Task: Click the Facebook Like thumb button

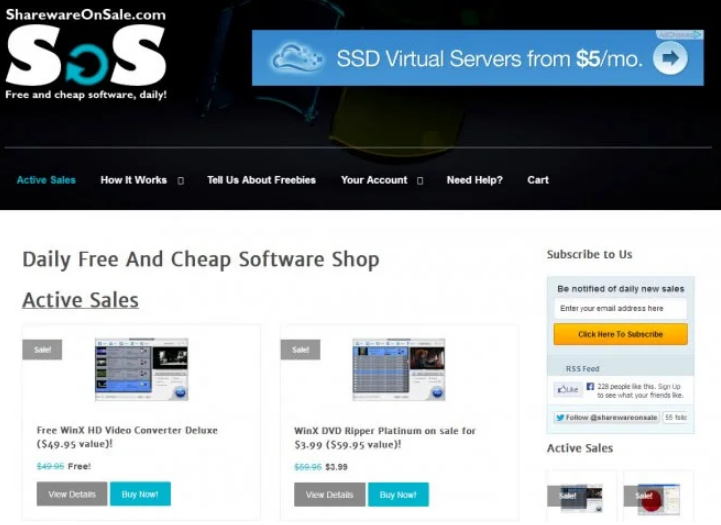Action: click(568, 389)
